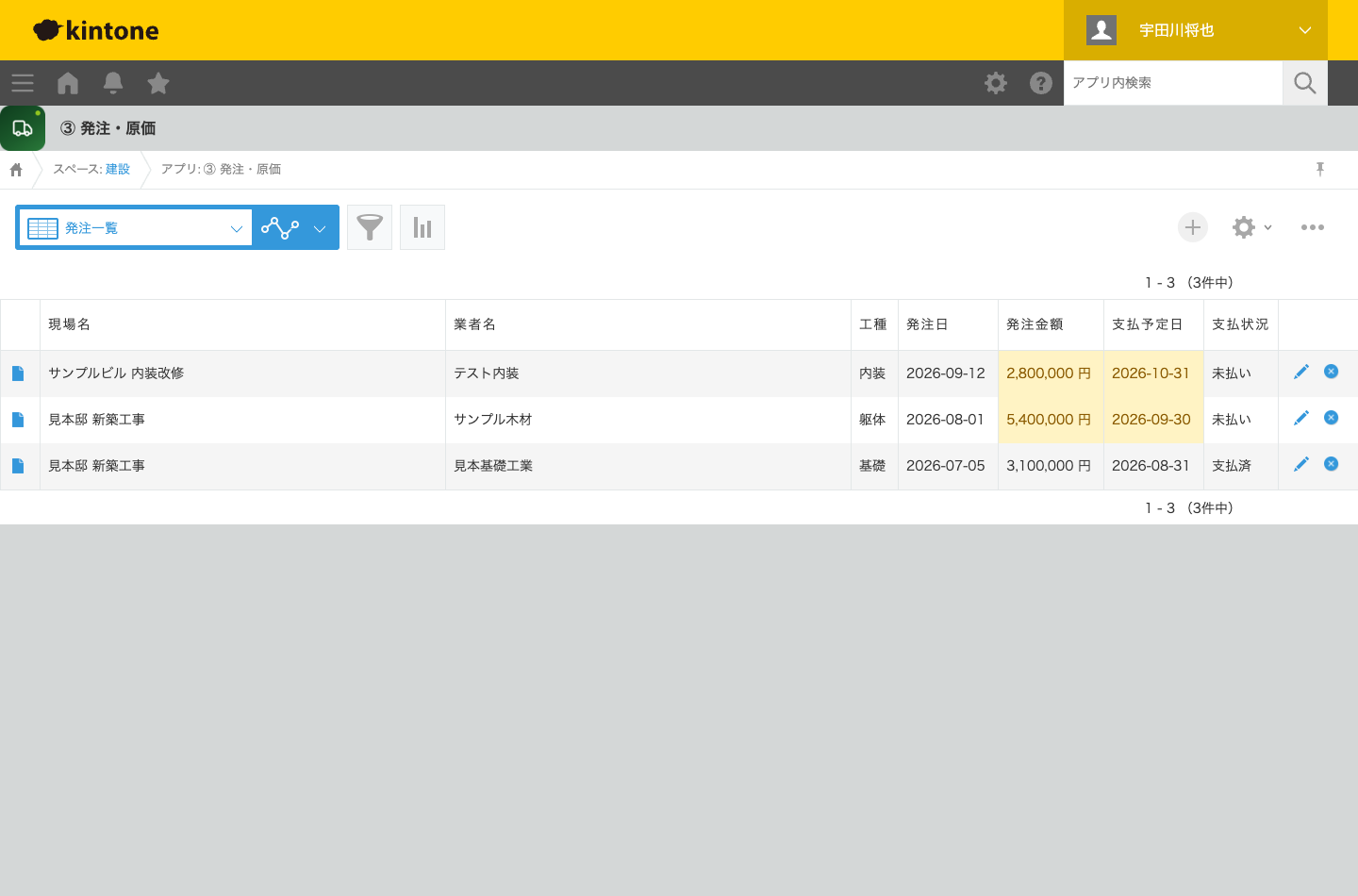
Task: Open the 宇田川将也 user menu
Action: coord(1196,30)
